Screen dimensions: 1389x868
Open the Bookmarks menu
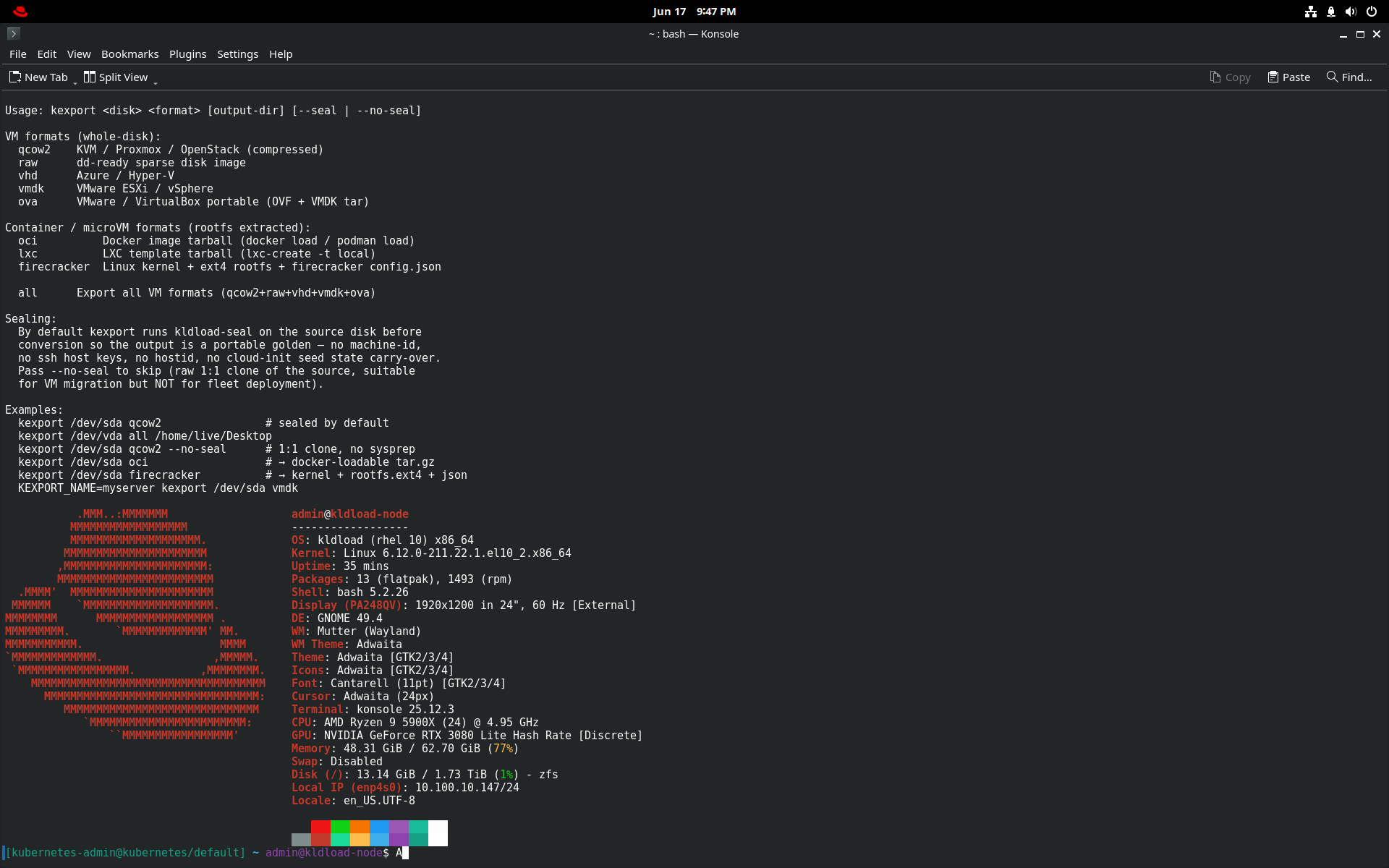[129, 54]
